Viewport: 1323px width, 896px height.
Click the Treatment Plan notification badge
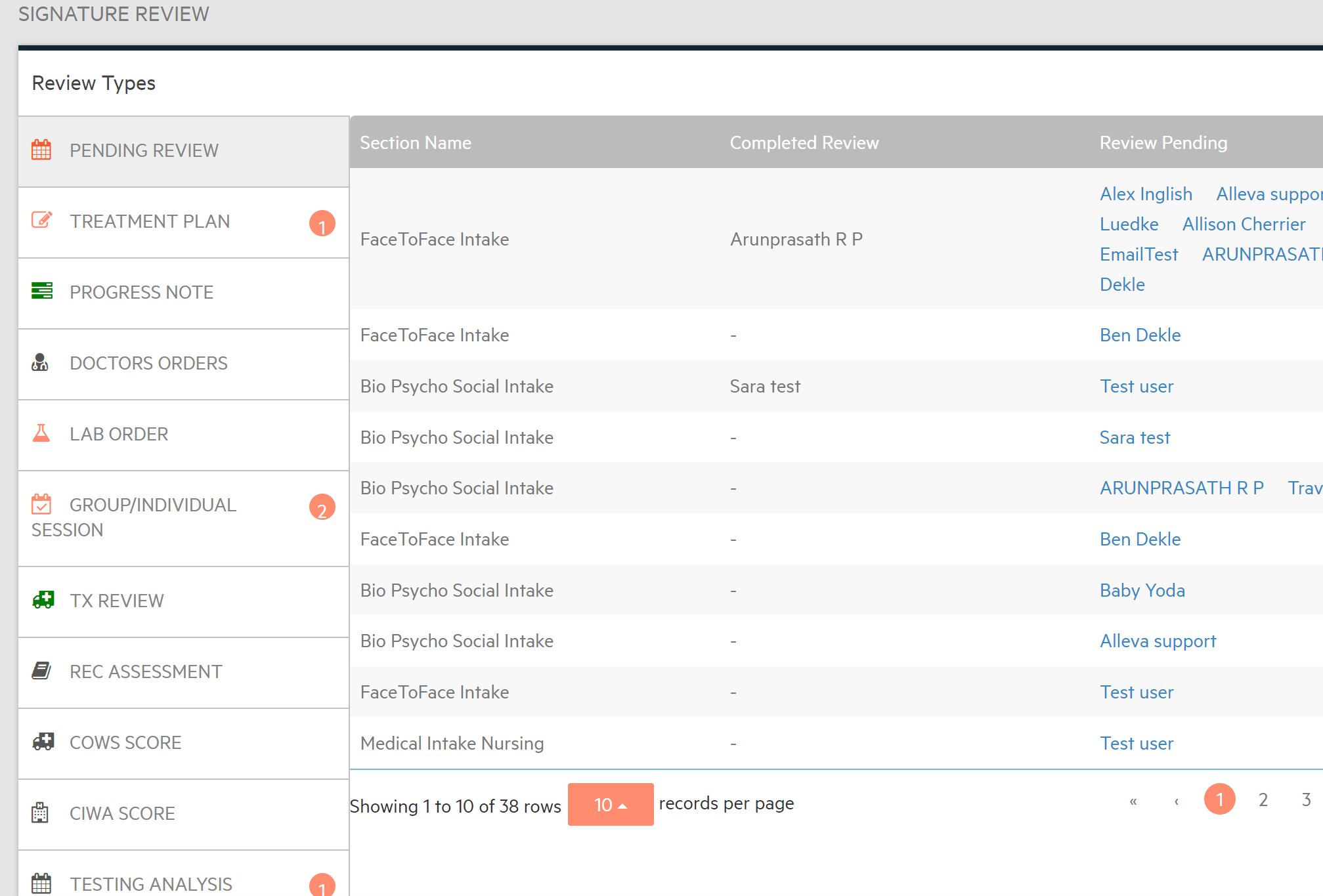[x=322, y=224]
